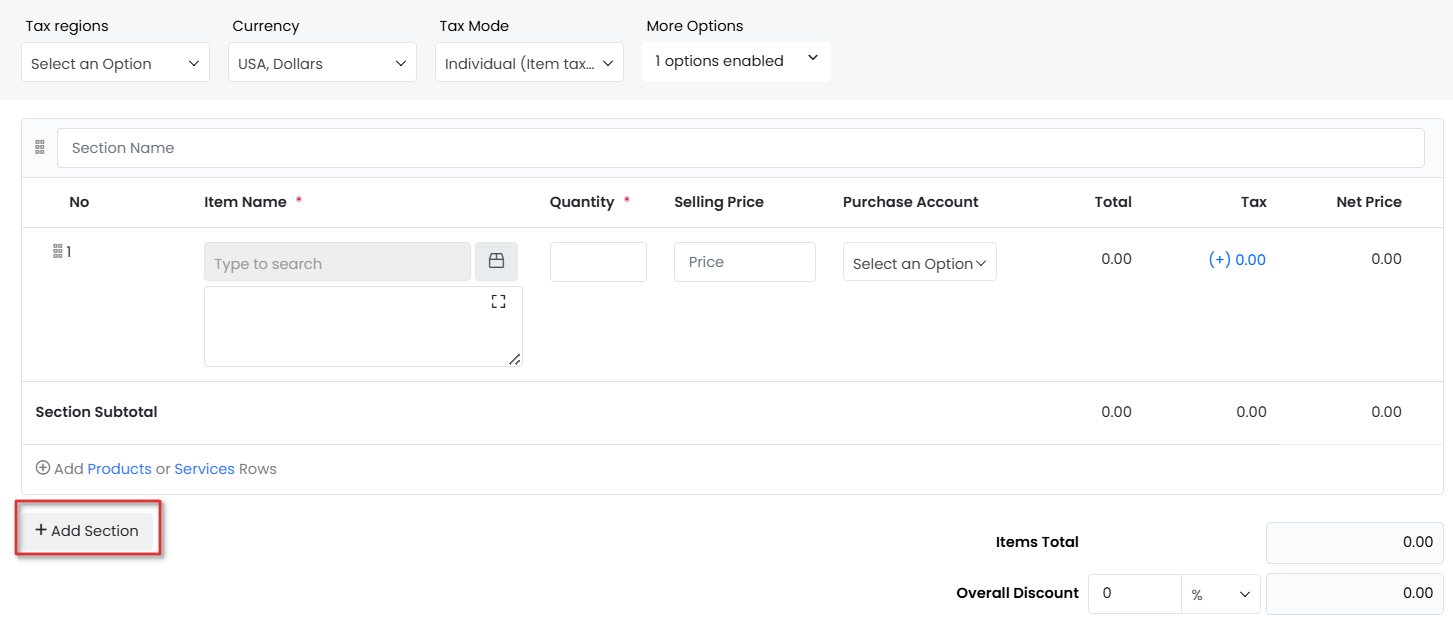This screenshot has height=624, width=1453.
Task: Expand the item description with fullscreen icon
Action: 498,301
